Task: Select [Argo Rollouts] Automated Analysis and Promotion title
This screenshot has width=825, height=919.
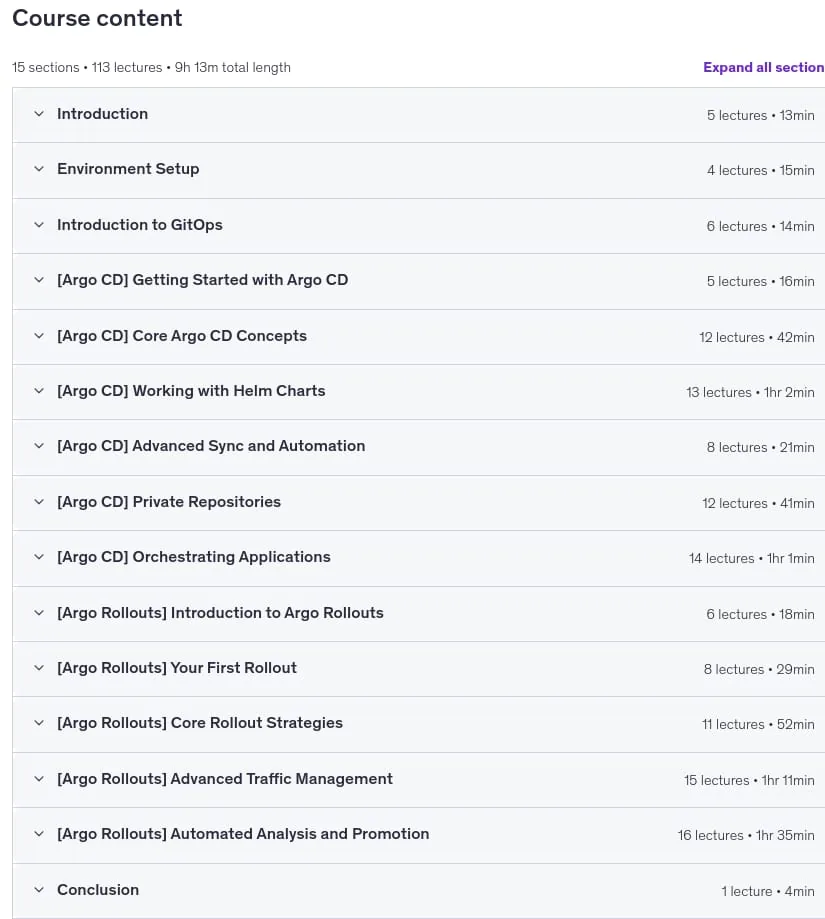Action: click(x=243, y=833)
